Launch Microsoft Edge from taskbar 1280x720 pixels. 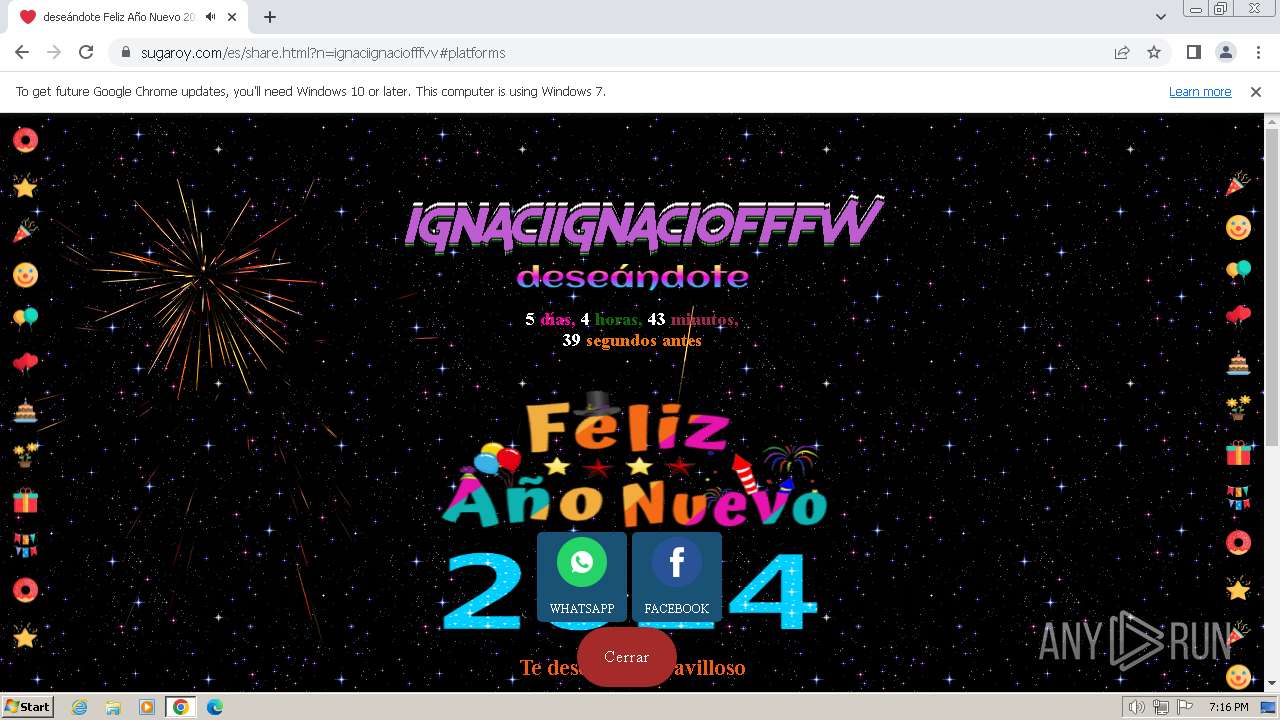click(x=215, y=707)
